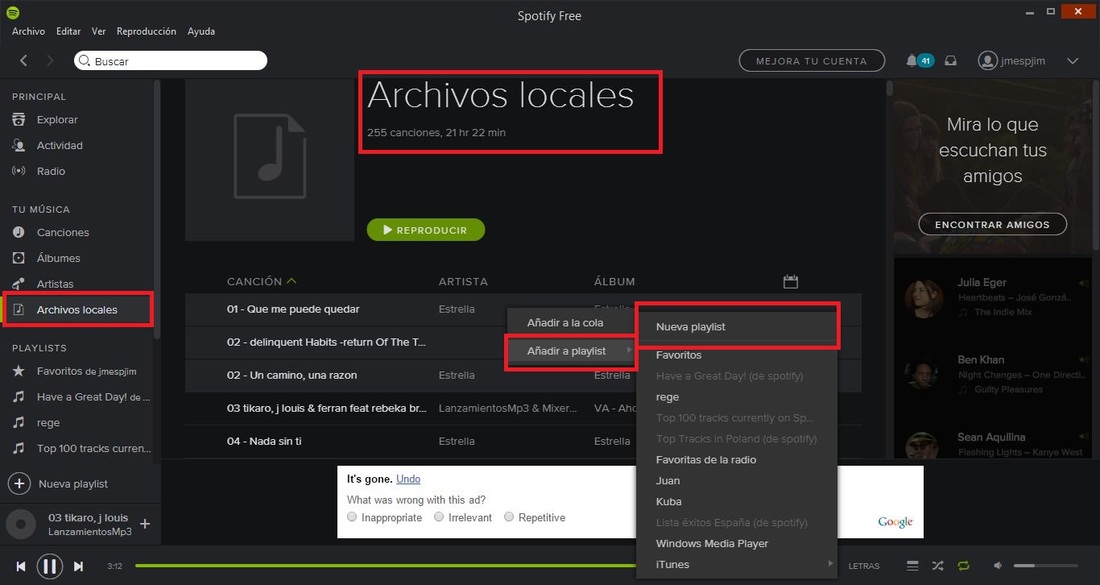Screen dimensions: 1100x585
Task: Expand the iTunes submenu arrow
Action: point(831,563)
